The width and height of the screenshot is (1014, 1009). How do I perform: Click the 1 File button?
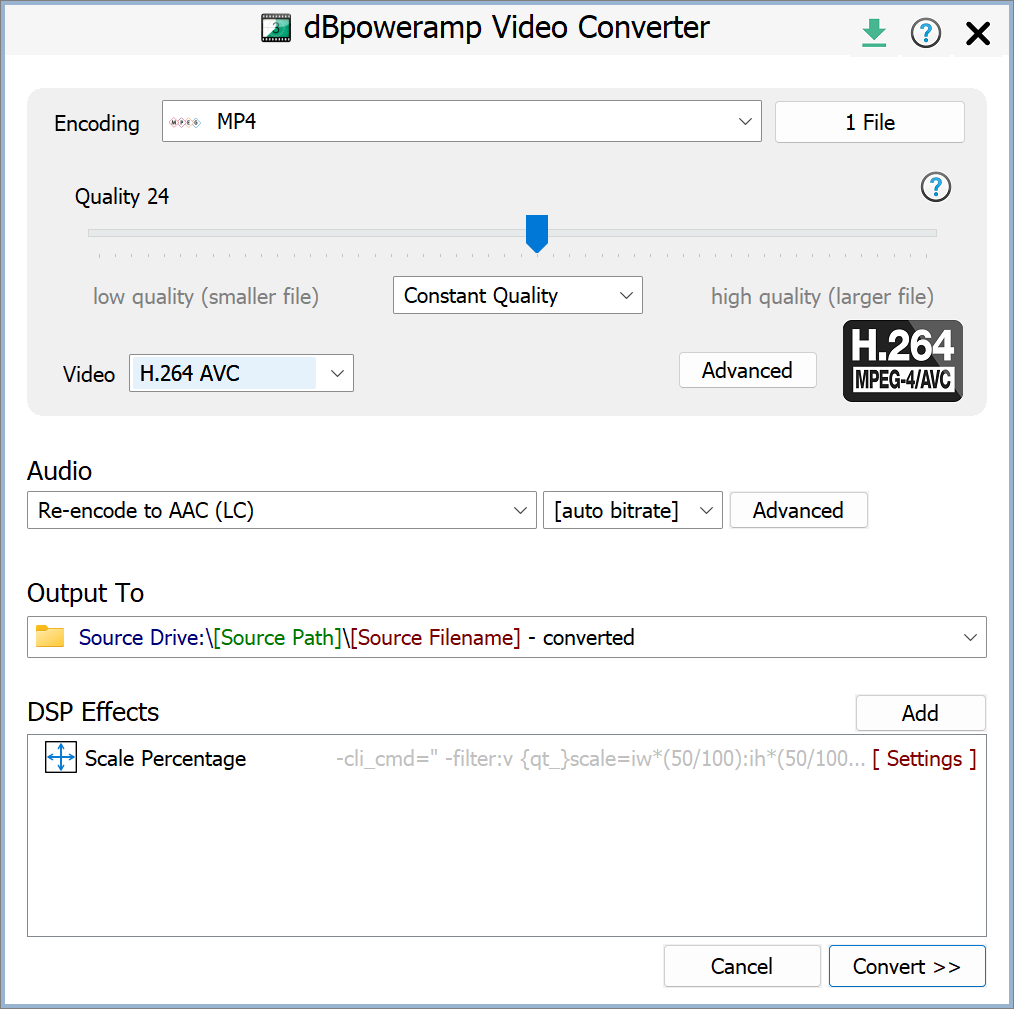point(869,122)
